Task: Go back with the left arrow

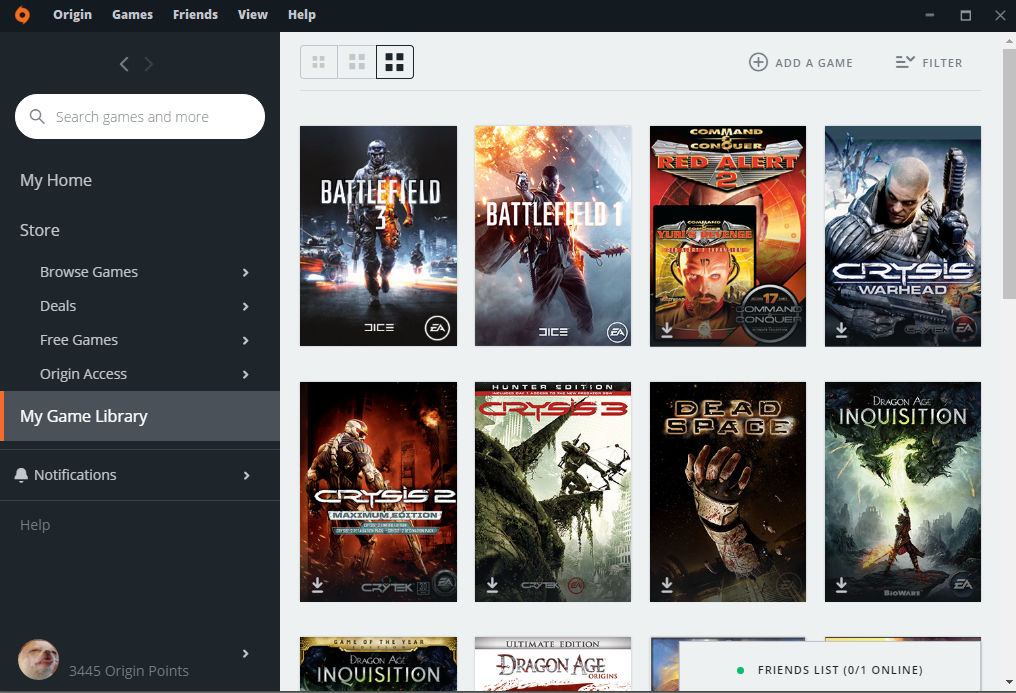Action: [124, 63]
